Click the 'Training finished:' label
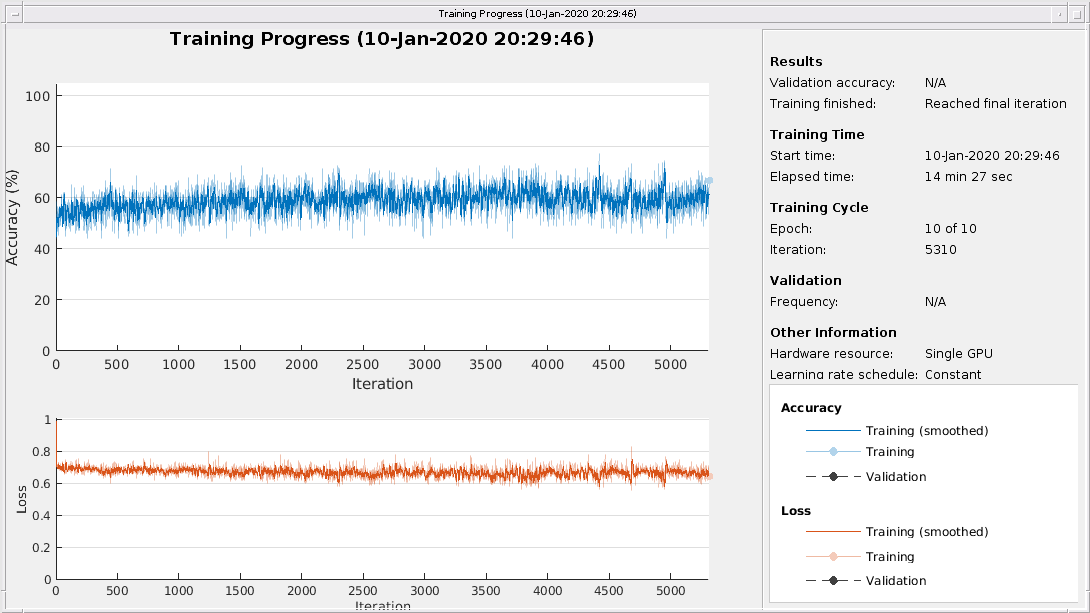Image resolution: width=1090 pixels, height=613 pixels. [x=823, y=104]
